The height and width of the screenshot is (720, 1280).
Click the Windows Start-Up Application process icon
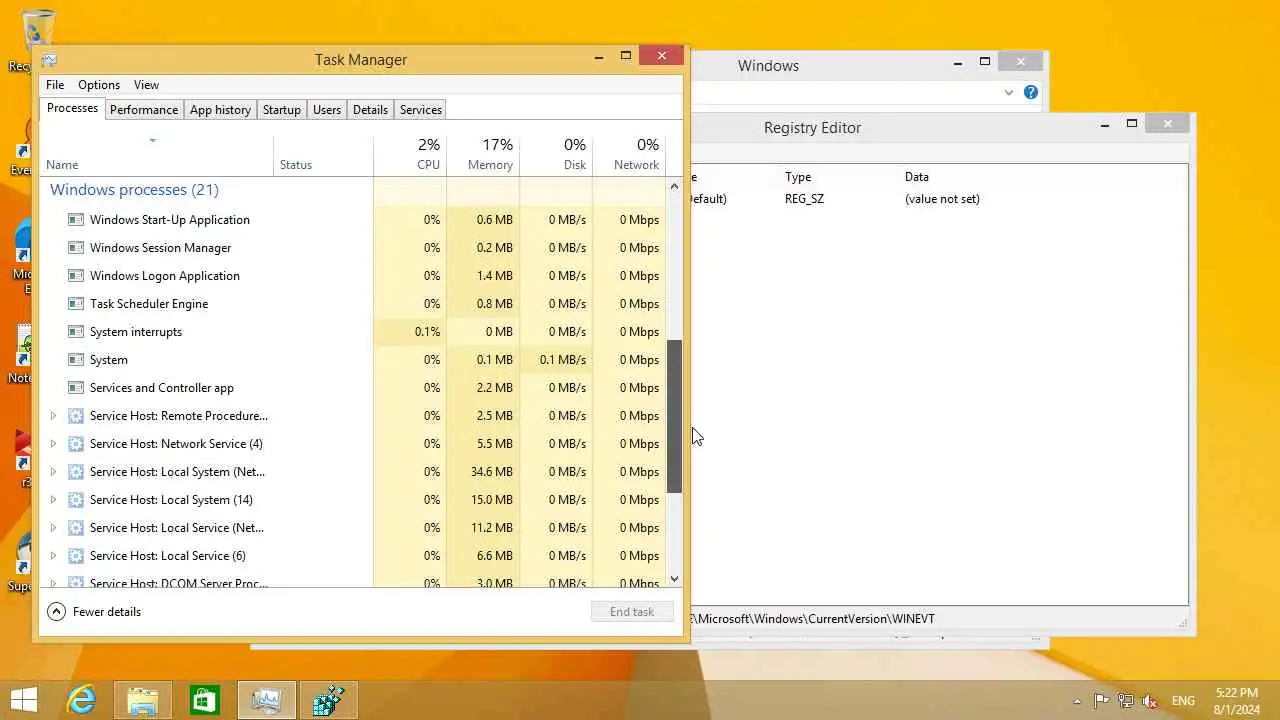[76, 219]
